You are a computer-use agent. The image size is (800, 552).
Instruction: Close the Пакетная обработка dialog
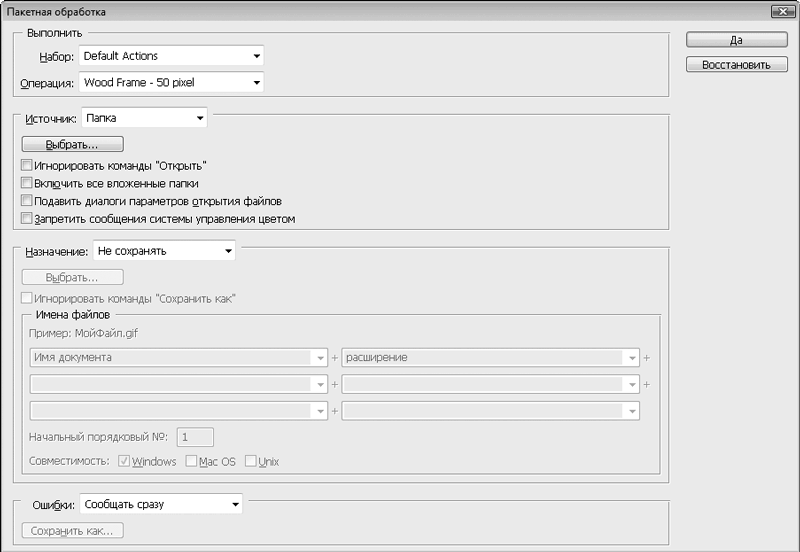783,11
